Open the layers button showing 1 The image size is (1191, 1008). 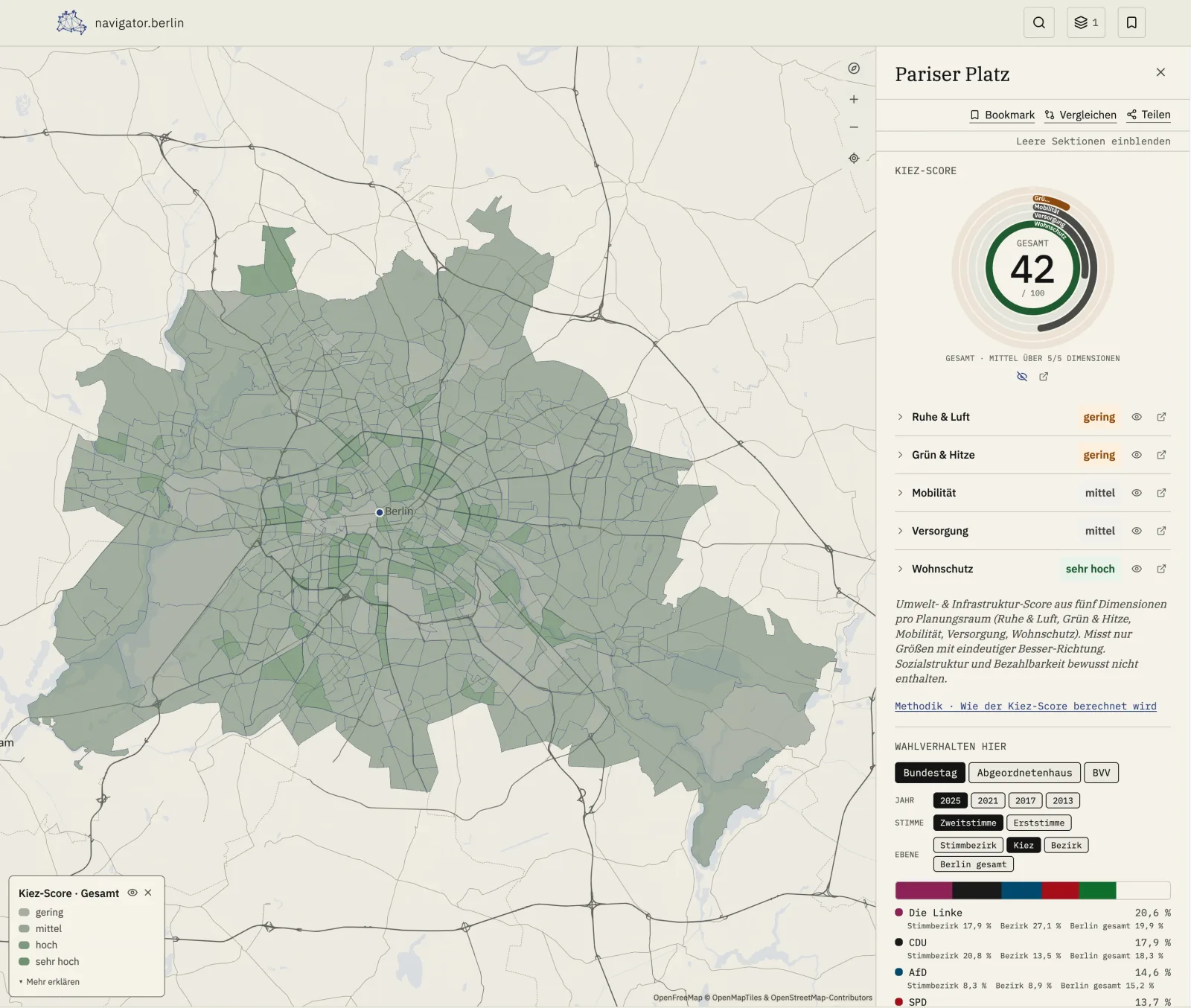pos(1086,22)
